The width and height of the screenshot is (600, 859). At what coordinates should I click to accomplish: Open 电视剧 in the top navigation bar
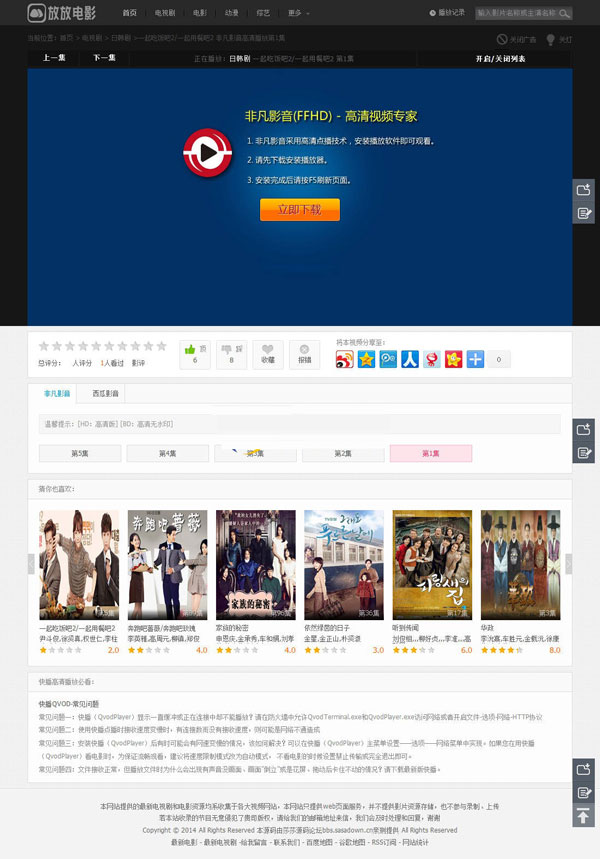pyautogui.click(x=165, y=13)
